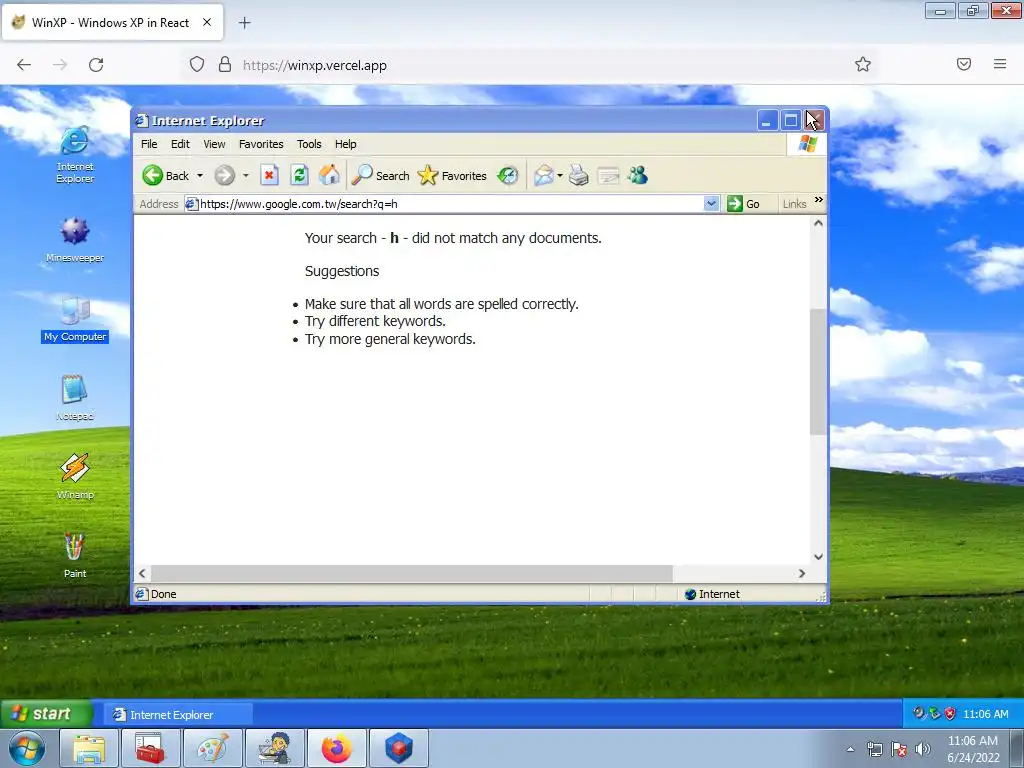
Task: Open the Paint palette app in taskbar
Action: click(213, 748)
